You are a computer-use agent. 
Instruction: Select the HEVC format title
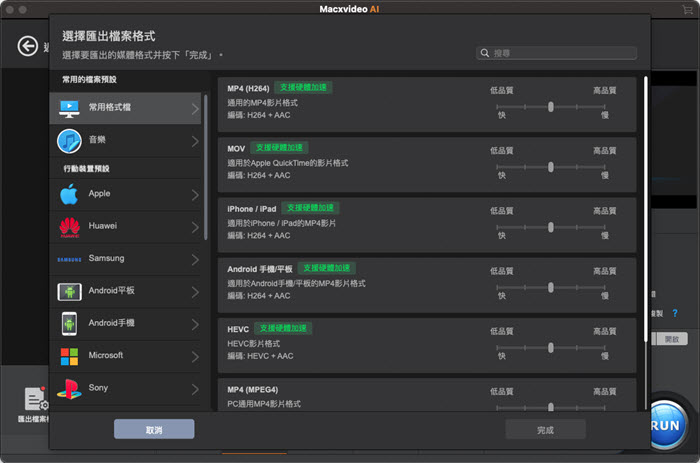[238, 330]
